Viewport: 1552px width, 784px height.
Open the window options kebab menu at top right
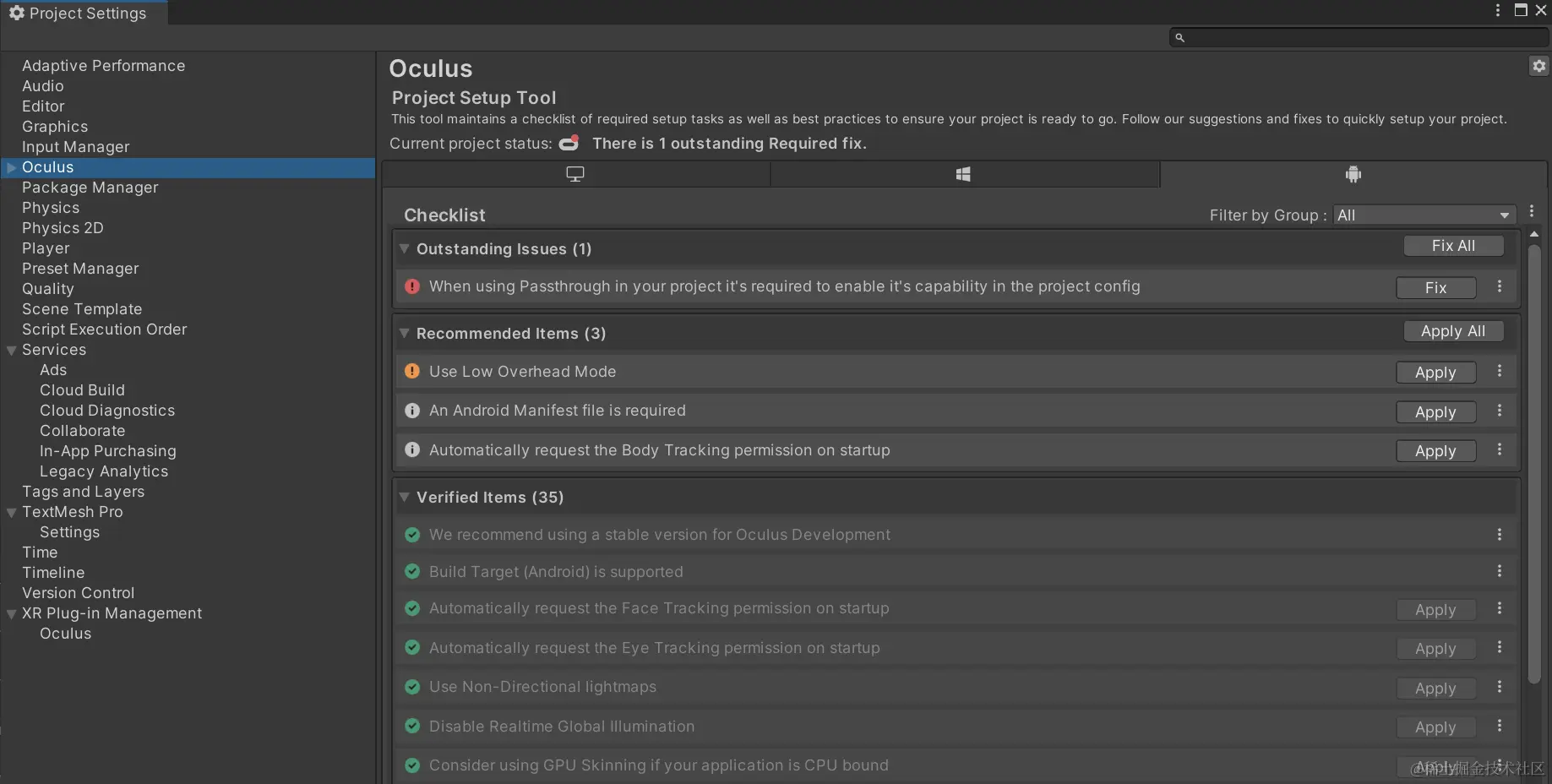coord(1498,10)
